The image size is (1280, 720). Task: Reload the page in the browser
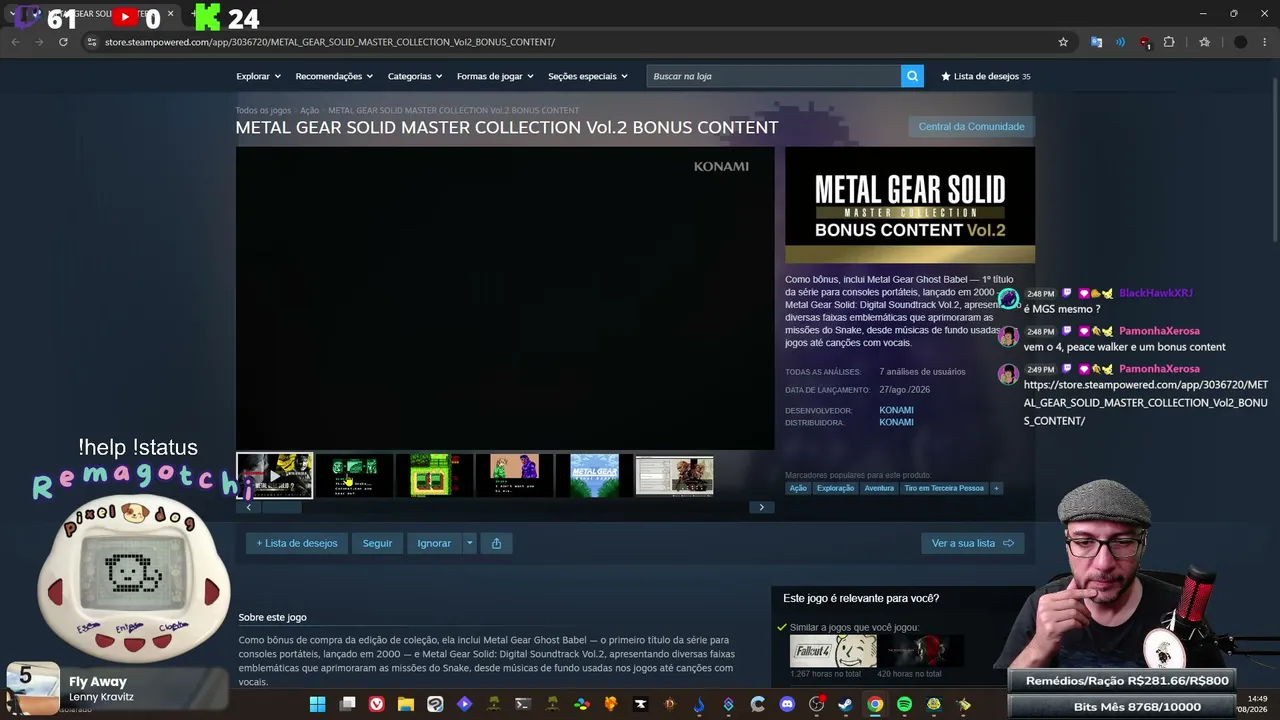[x=63, y=42]
